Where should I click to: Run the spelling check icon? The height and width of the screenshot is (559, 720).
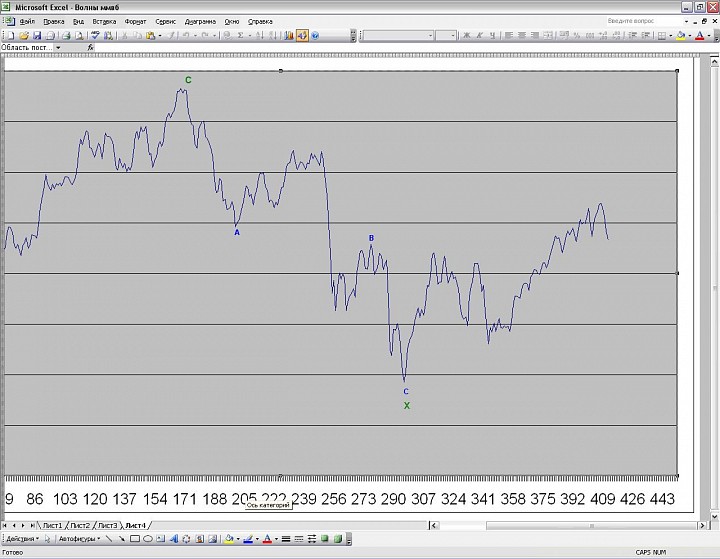point(95,35)
